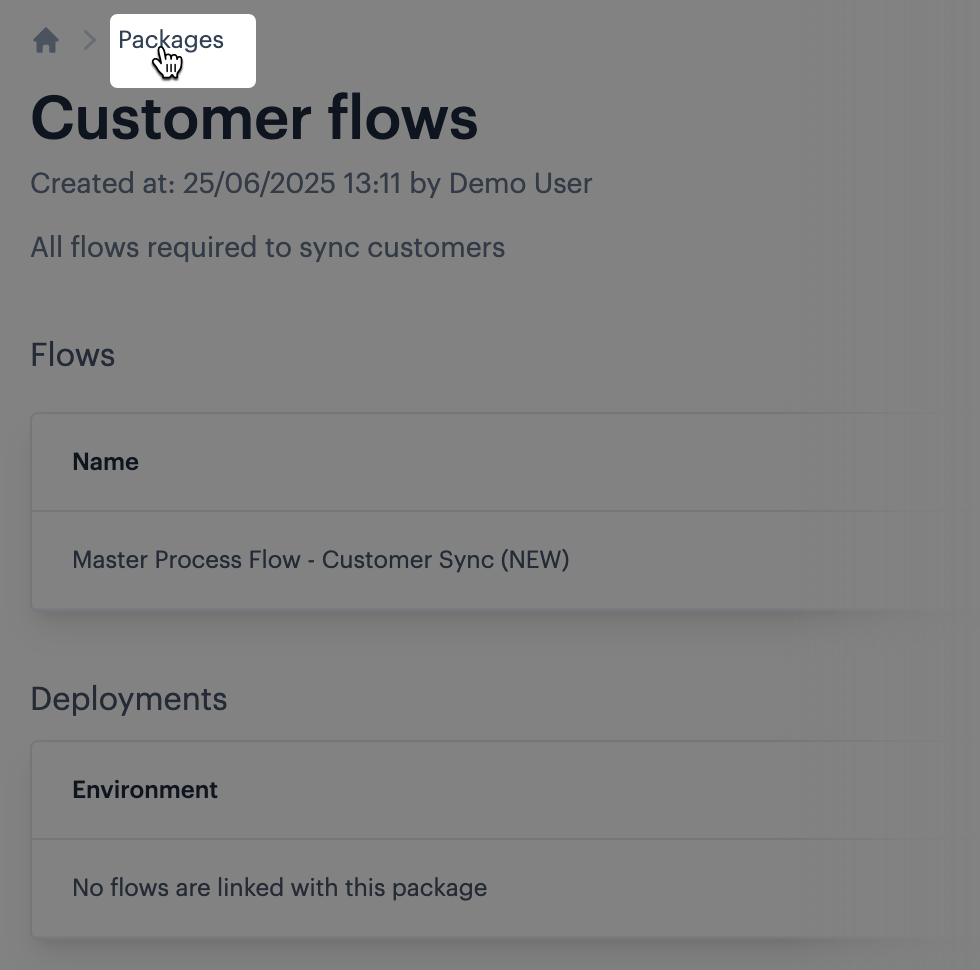Image resolution: width=980 pixels, height=970 pixels.
Task: Open the Packages breadcrumb link
Action: tap(171, 40)
